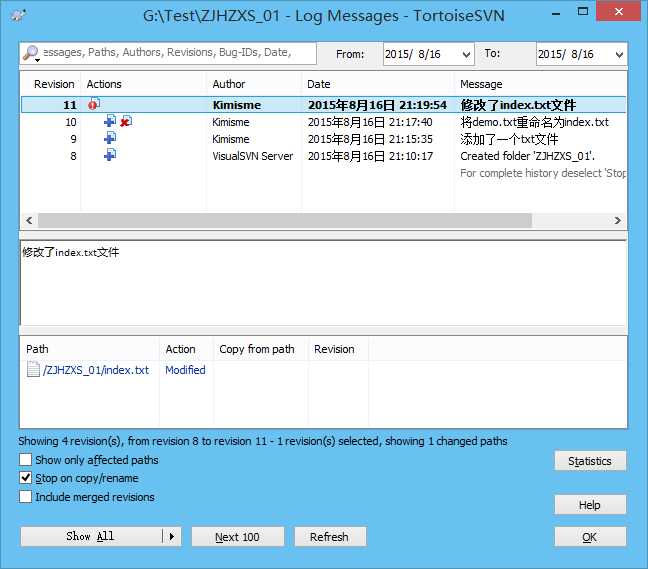This screenshot has width=648, height=569.
Task: Click the modified action icon in revision 11
Action: (x=94, y=104)
